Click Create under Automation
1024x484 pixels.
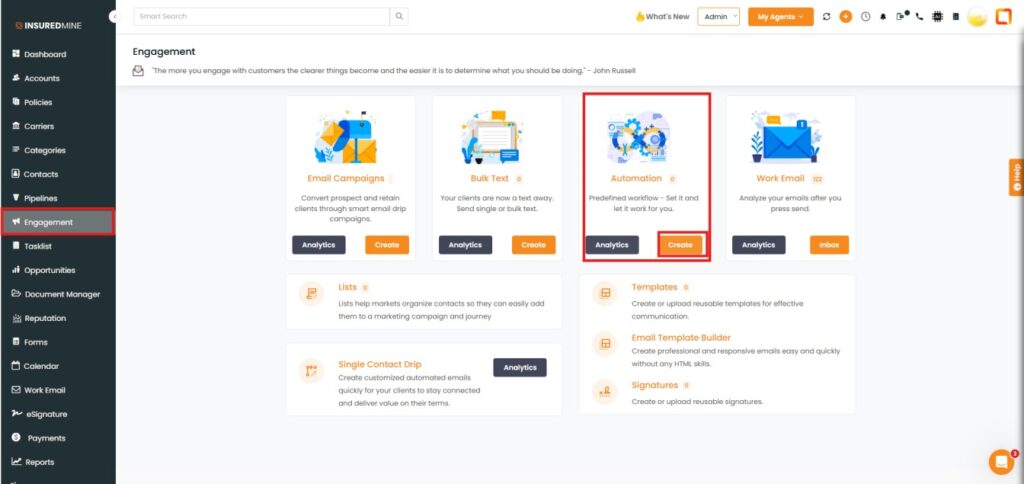tap(680, 244)
